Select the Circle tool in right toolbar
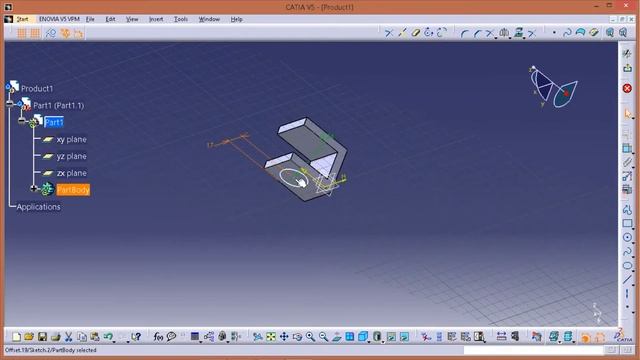Image resolution: width=640 pixels, height=360 pixels. point(627,237)
